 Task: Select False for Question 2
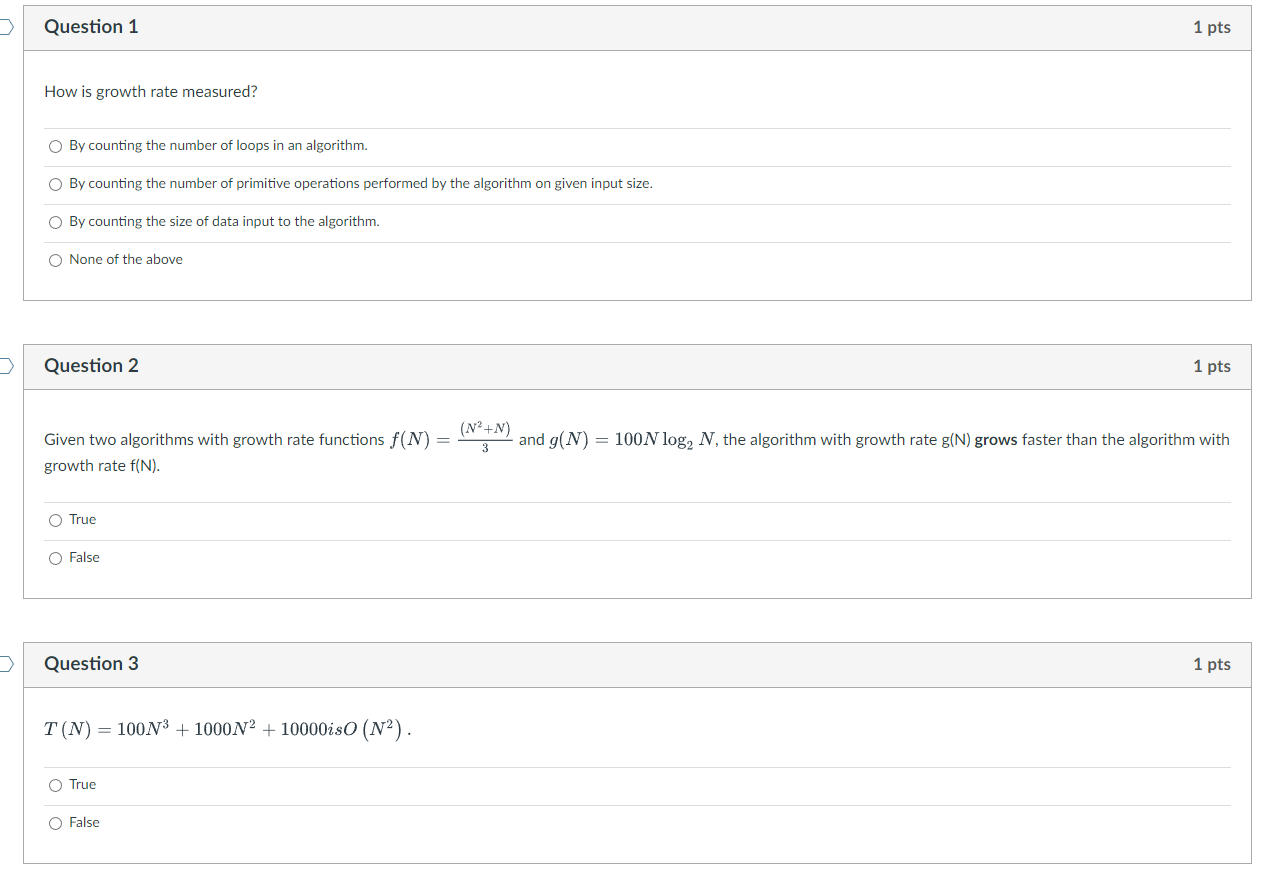click(55, 557)
